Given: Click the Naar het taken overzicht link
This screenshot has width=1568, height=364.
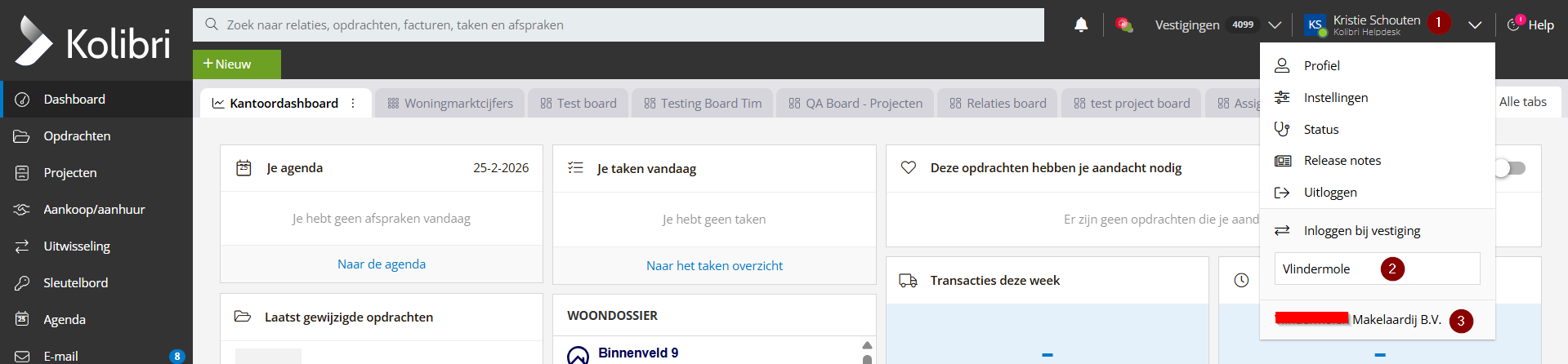Looking at the screenshot, I should [x=714, y=266].
